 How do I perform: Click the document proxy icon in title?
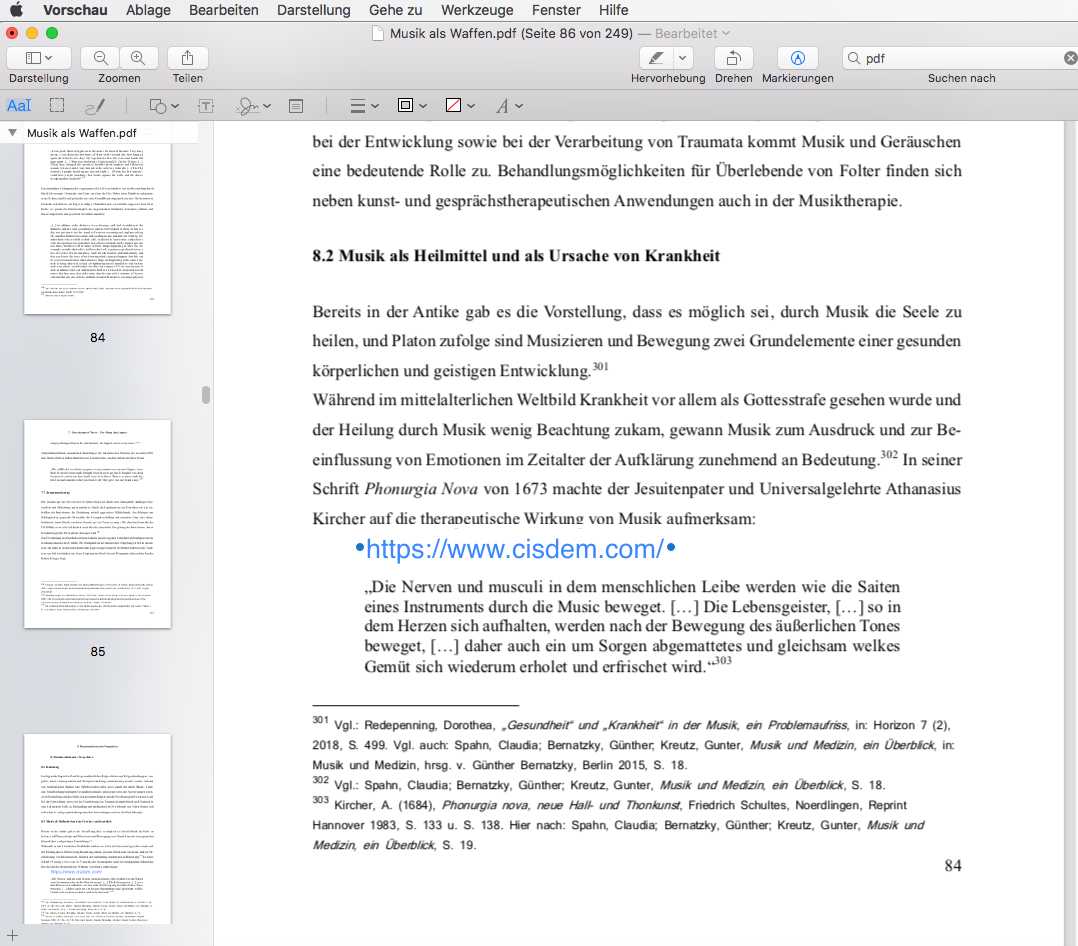pyautogui.click(x=377, y=33)
